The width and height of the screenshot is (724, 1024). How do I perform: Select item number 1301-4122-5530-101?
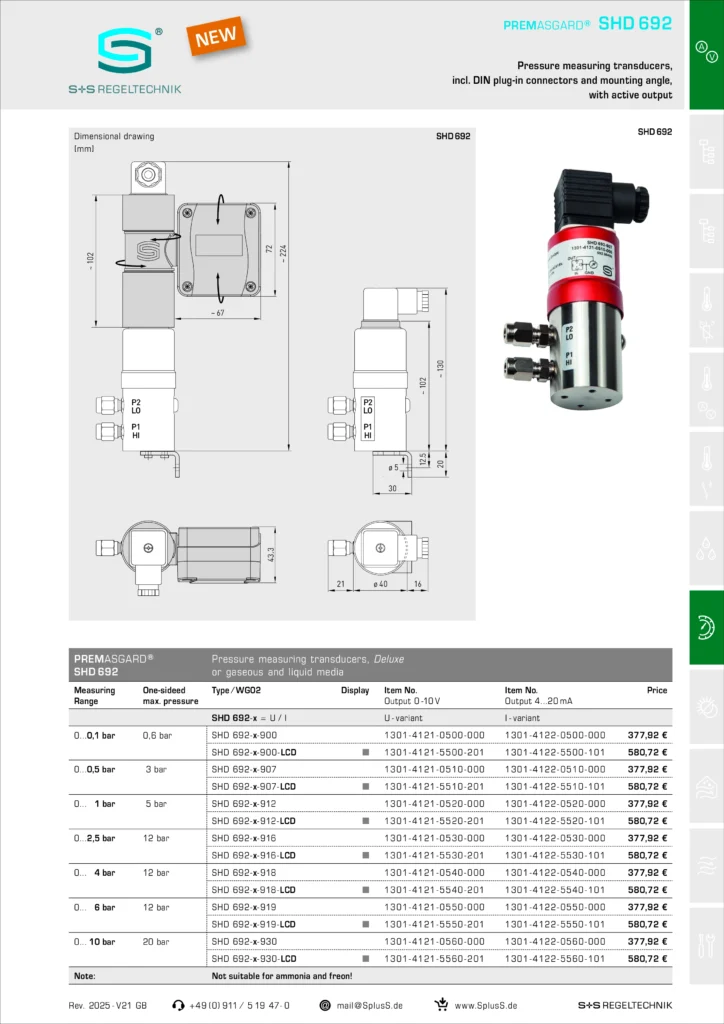(x=555, y=856)
